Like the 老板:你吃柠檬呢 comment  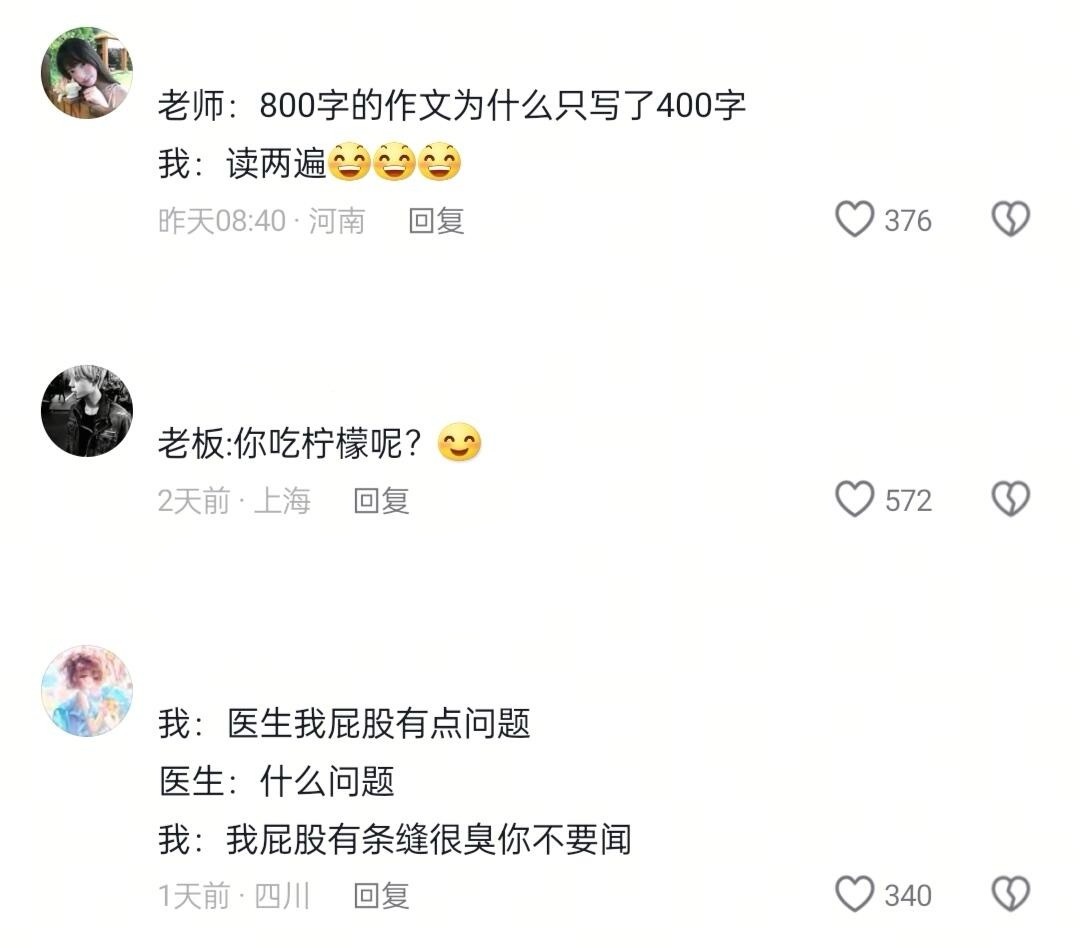coord(854,499)
